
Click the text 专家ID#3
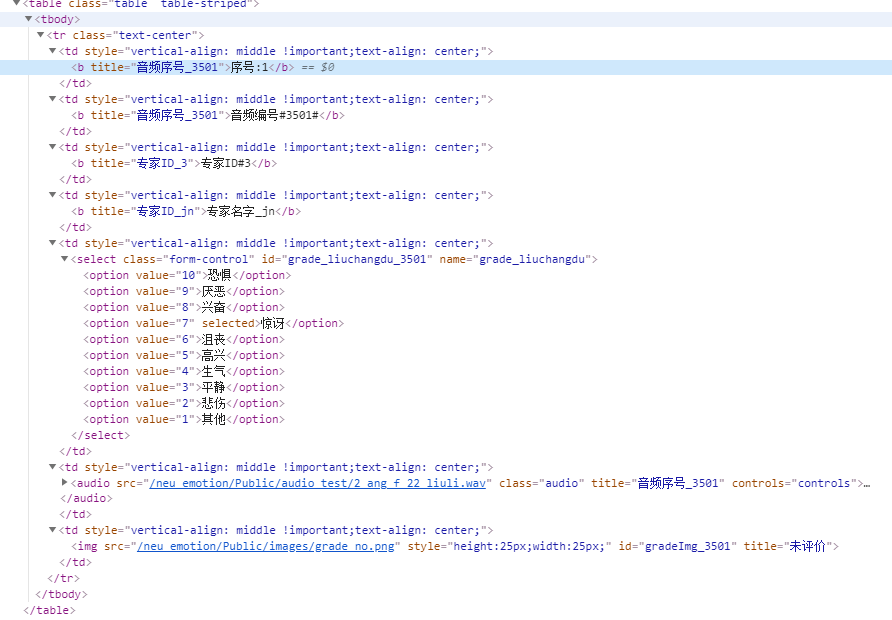226,163
